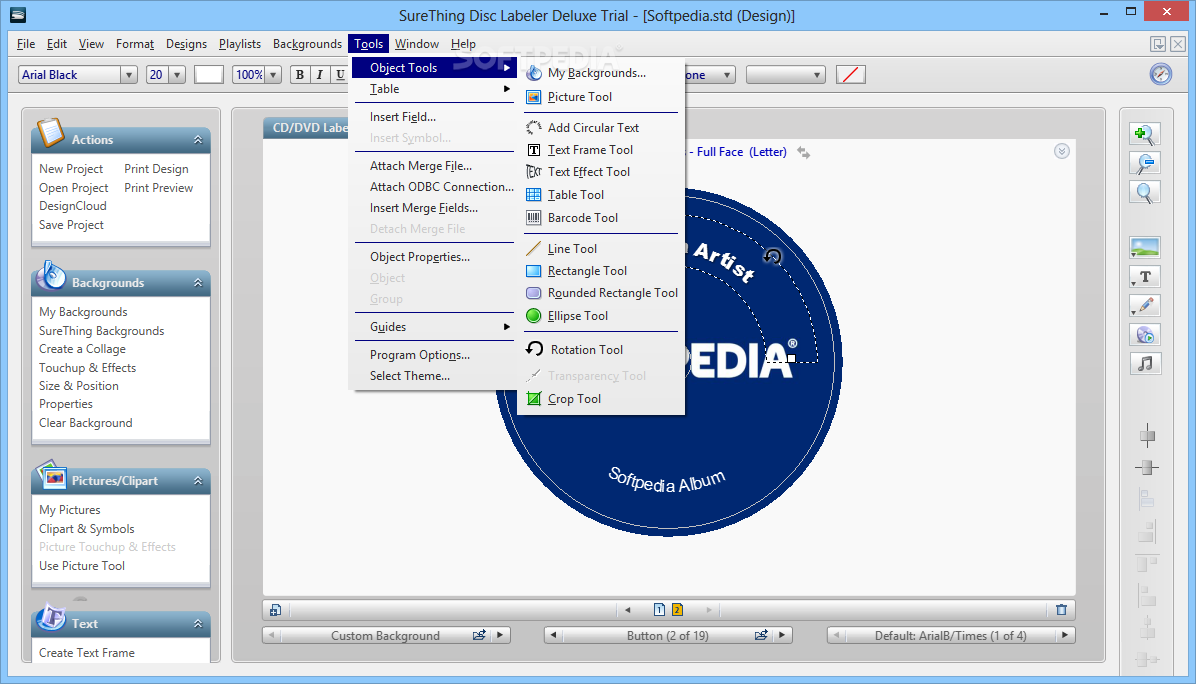This screenshot has width=1196, height=684.
Task: Click Save Project link
Action: pyautogui.click(x=72, y=225)
